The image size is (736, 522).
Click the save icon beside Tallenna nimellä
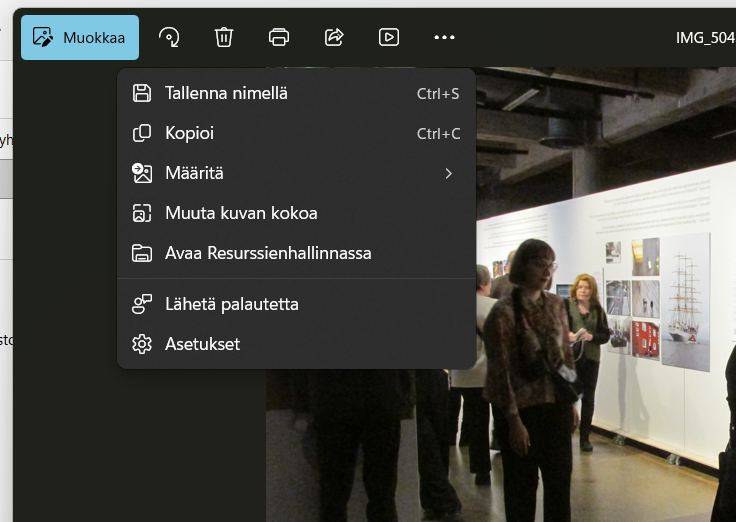(x=142, y=93)
